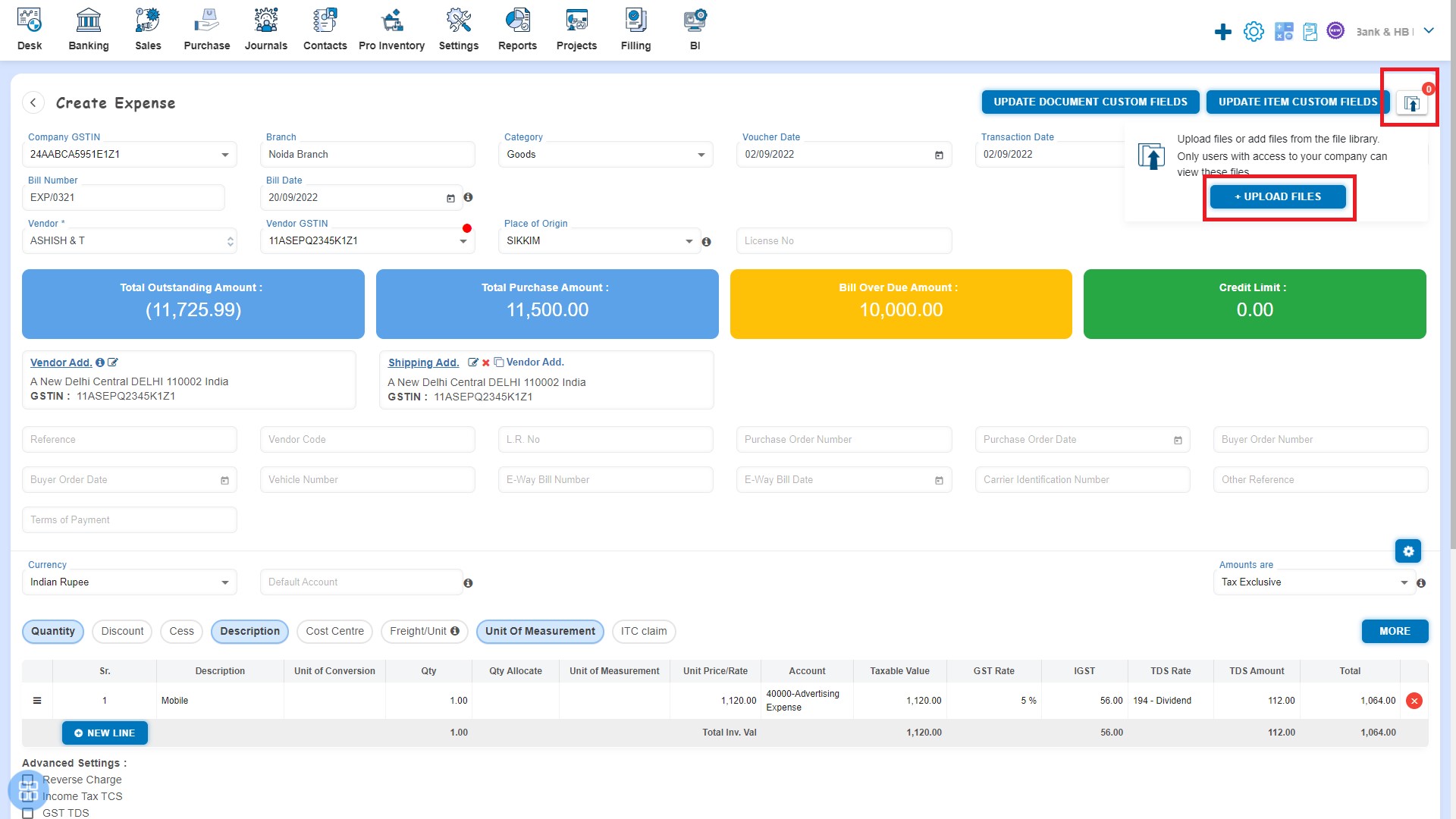This screenshot has height=819, width=1456.
Task: Select the Quantity tab in line items
Action: (52, 631)
